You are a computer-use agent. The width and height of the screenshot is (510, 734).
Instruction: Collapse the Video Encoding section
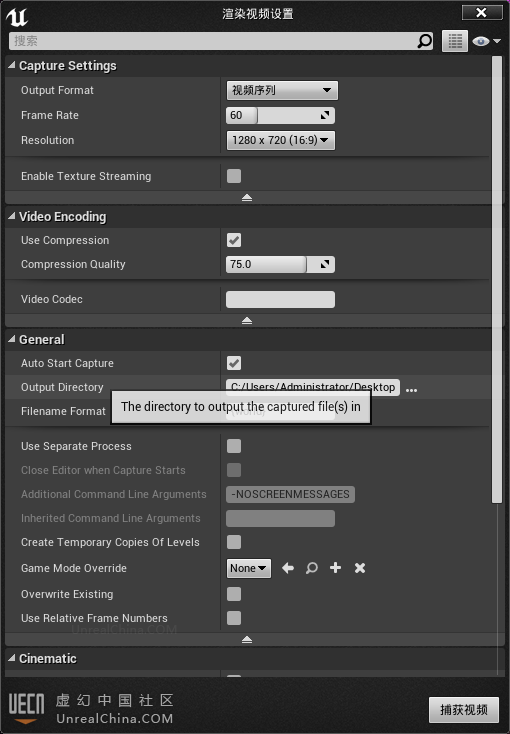[x=12, y=216]
